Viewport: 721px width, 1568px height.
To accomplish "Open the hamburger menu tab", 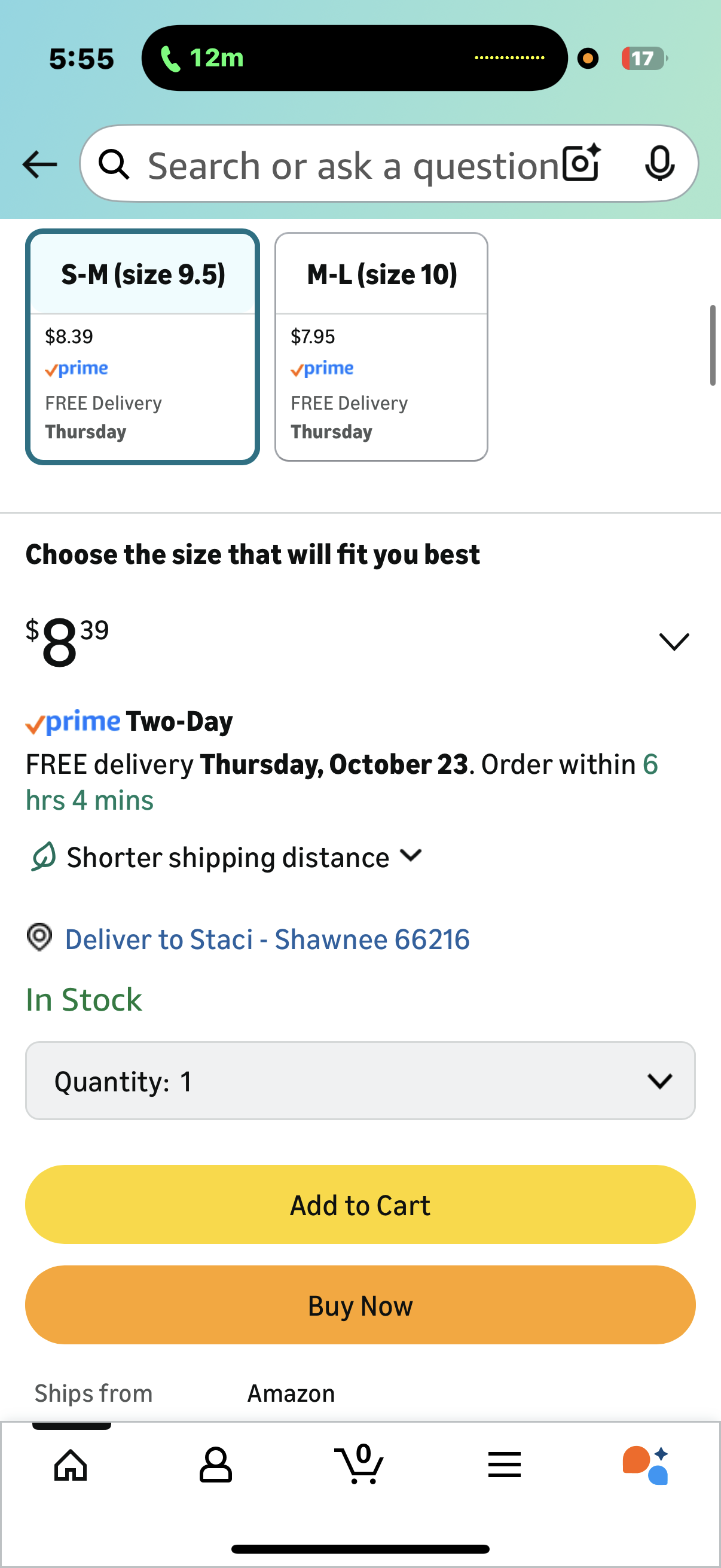I will pyautogui.click(x=505, y=1464).
